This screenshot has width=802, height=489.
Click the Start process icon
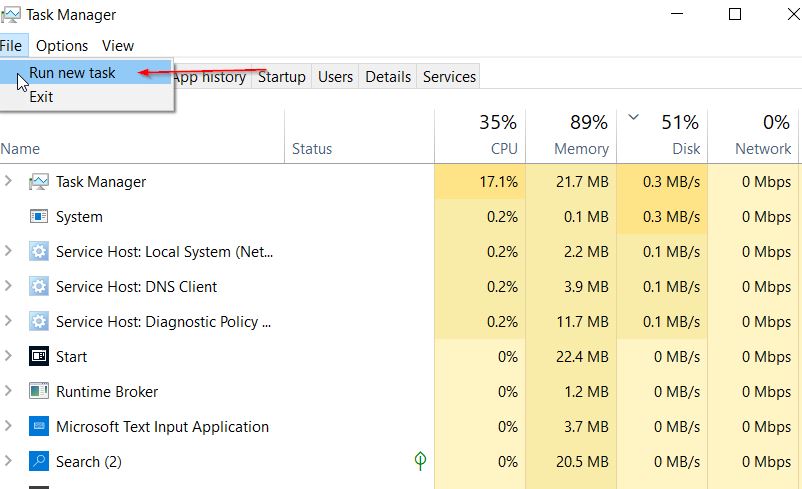[x=39, y=356]
